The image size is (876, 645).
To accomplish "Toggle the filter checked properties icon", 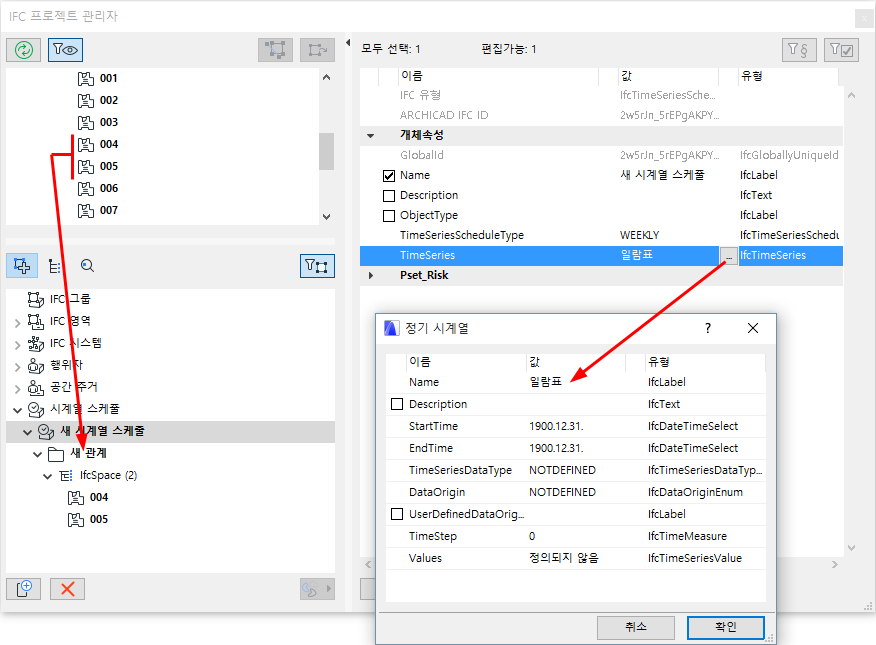I will click(x=841, y=50).
